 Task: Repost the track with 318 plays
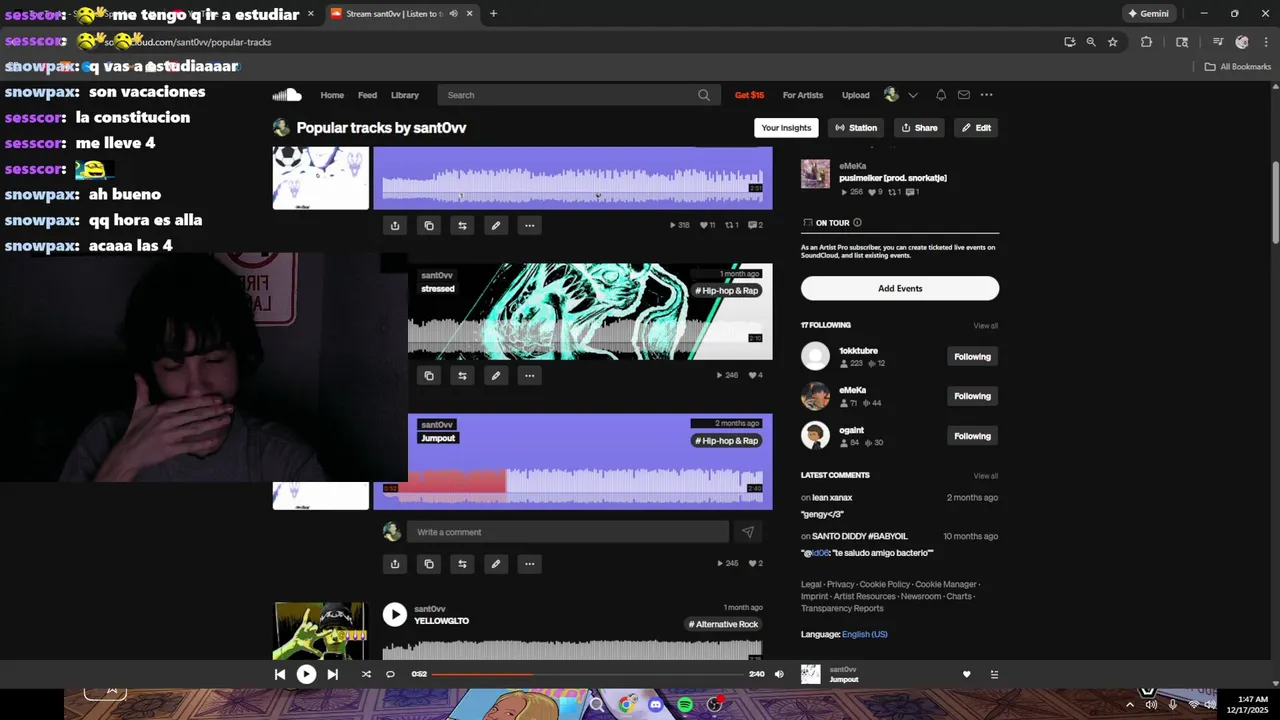(x=462, y=225)
